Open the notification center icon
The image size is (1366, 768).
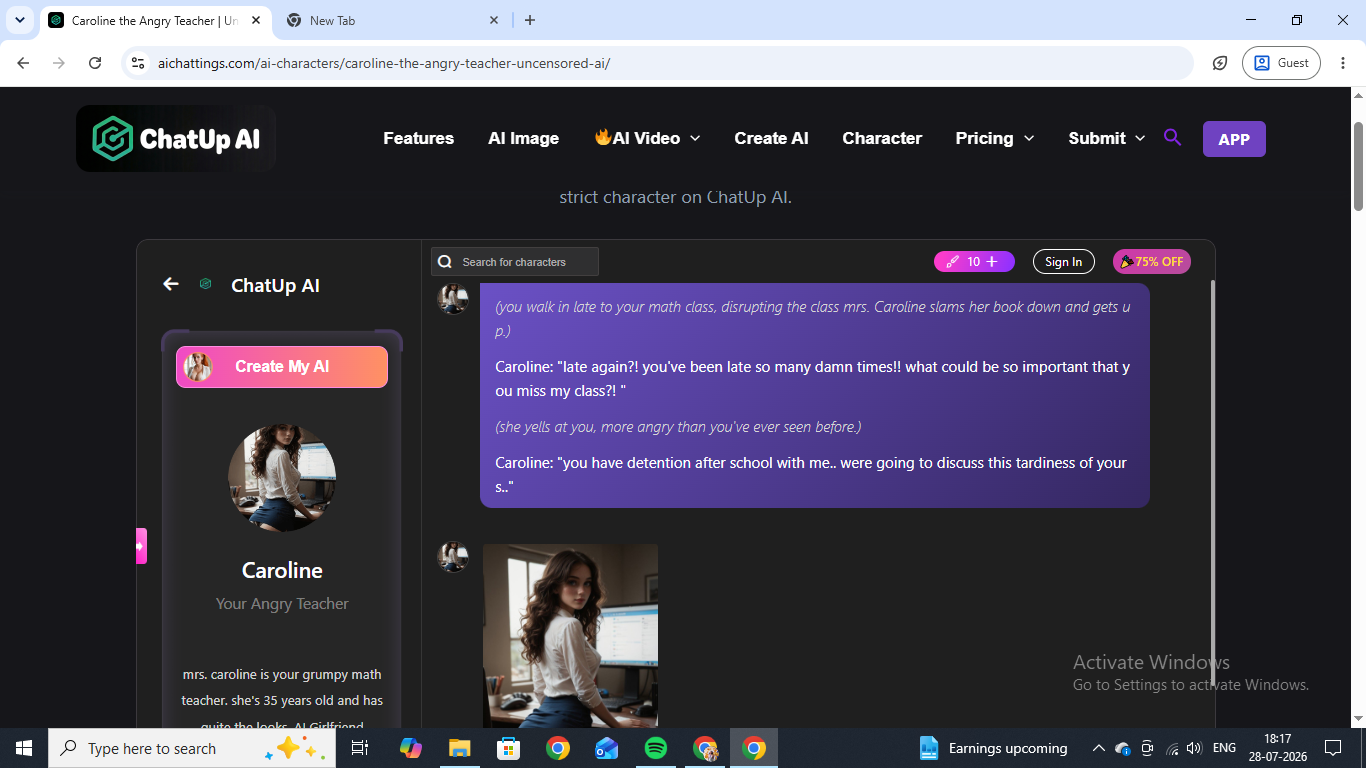1332,748
